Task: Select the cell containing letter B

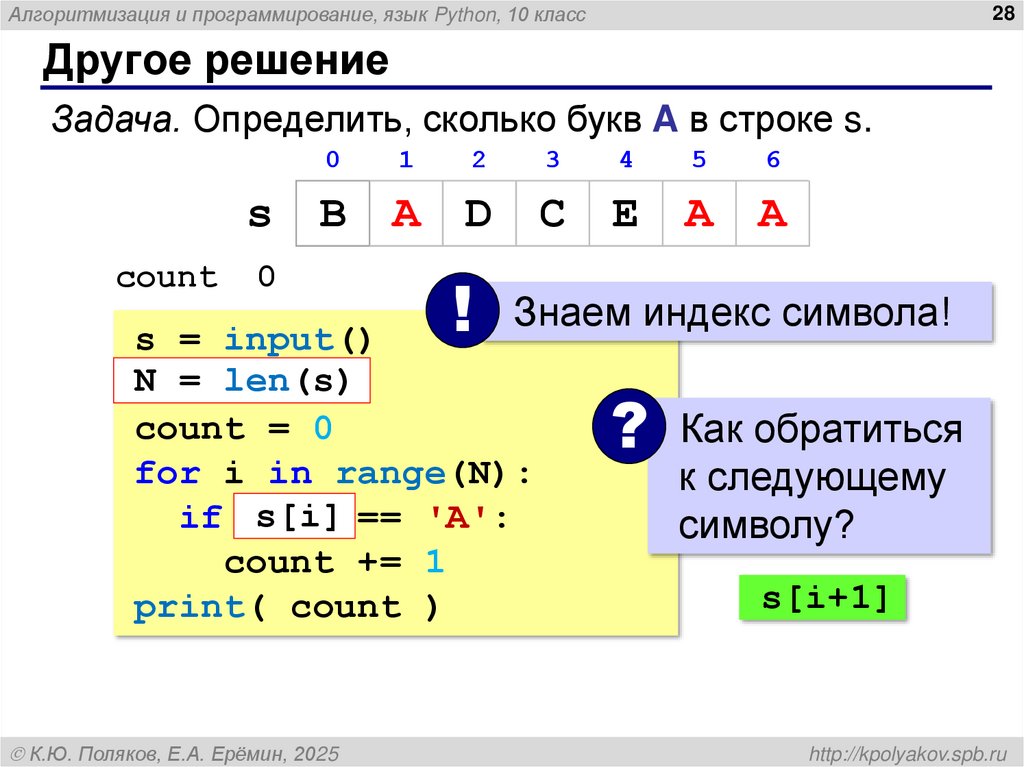Action: [x=332, y=213]
